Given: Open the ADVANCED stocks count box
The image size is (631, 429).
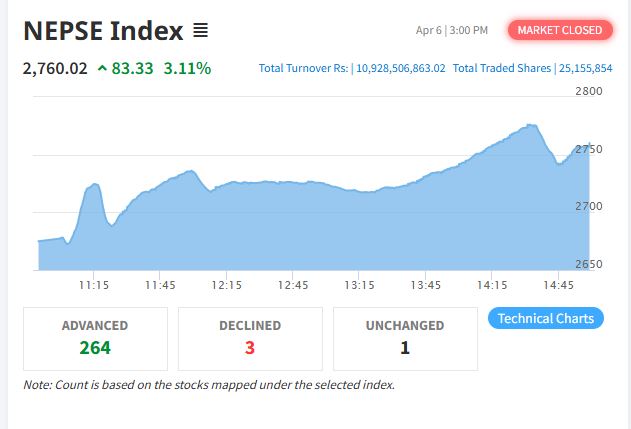Looking at the screenshot, I should pyautogui.click(x=95, y=338).
